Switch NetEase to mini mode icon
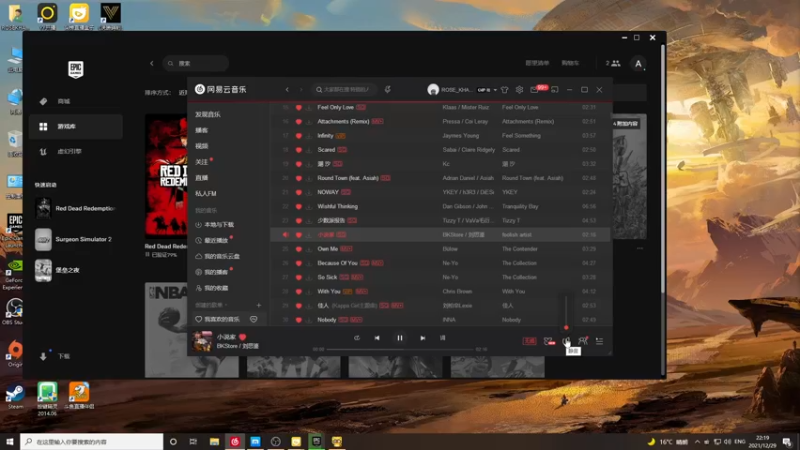 pos(555,90)
